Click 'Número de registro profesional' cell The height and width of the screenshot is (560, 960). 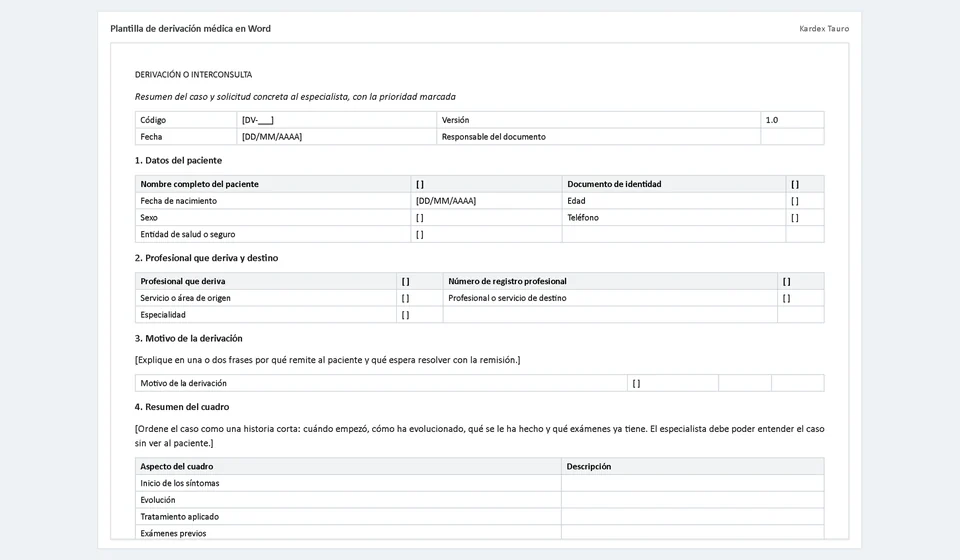point(610,282)
